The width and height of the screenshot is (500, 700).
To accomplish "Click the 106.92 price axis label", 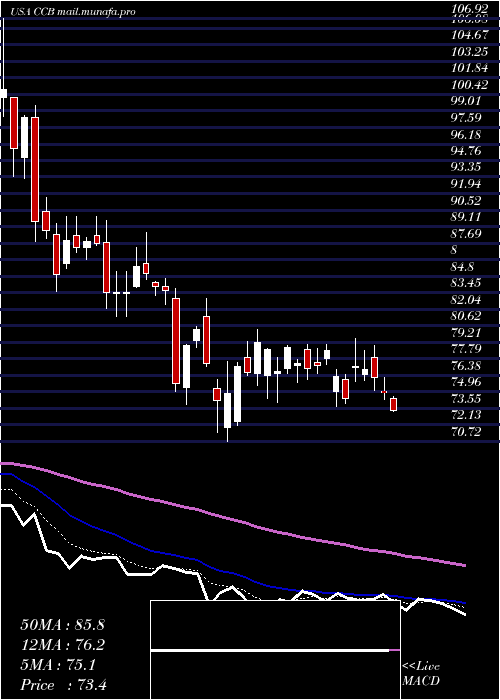I will pyautogui.click(x=467, y=8).
